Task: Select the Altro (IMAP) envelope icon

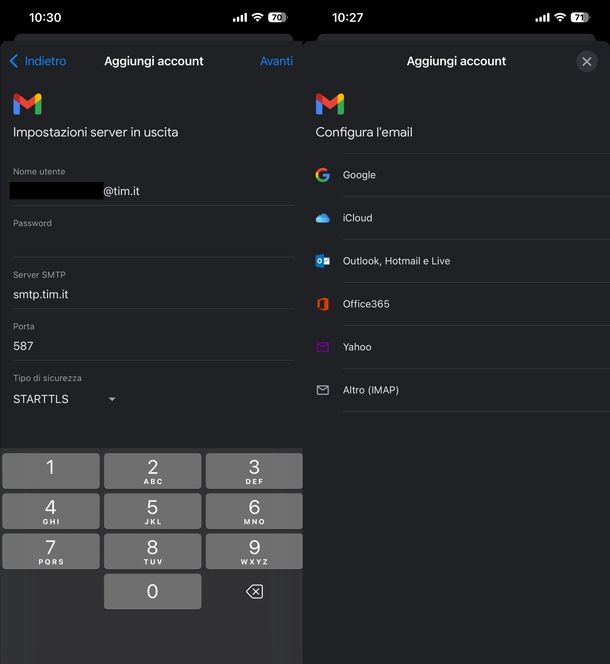Action: (322, 390)
